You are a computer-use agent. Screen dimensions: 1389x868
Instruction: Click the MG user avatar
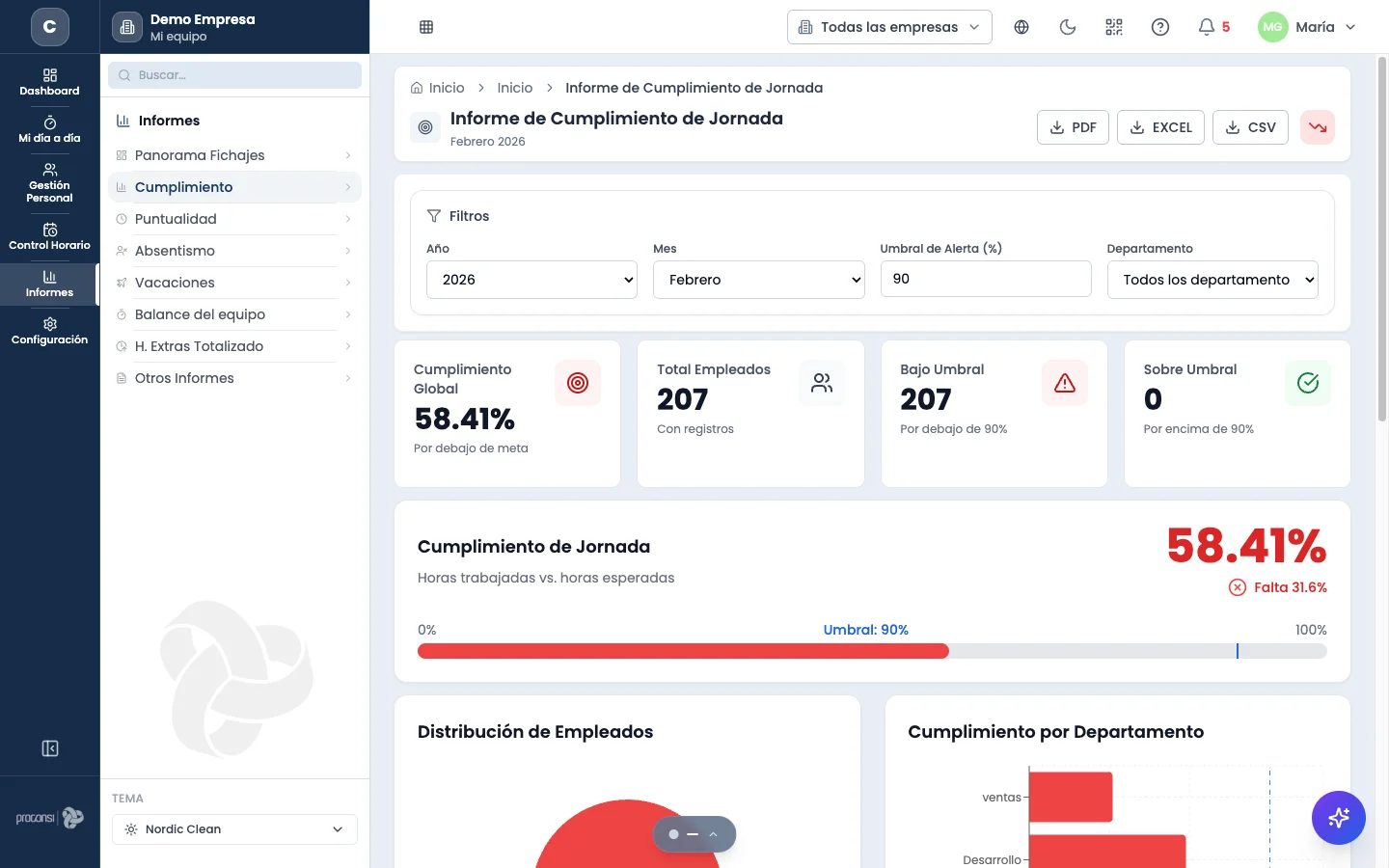tap(1273, 27)
